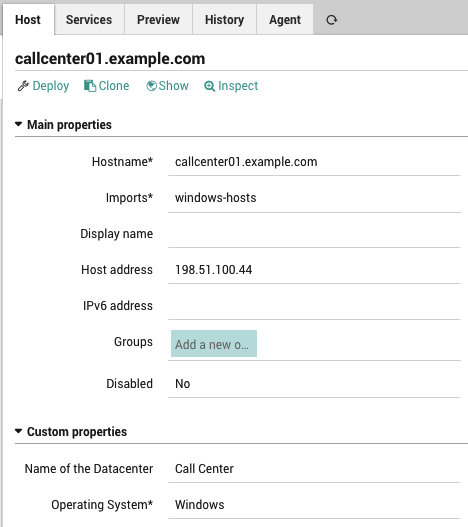The height and width of the screenshot is (527, 468).
Task: Click the Host address label
Action: (x=117, y=270)
